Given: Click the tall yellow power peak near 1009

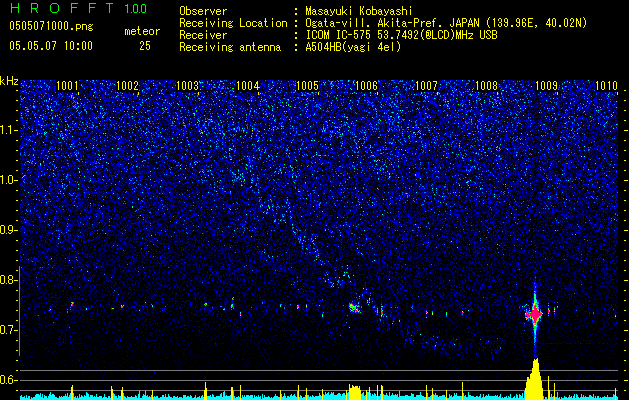Looking at the screenshot, I should tap(534, 379).
